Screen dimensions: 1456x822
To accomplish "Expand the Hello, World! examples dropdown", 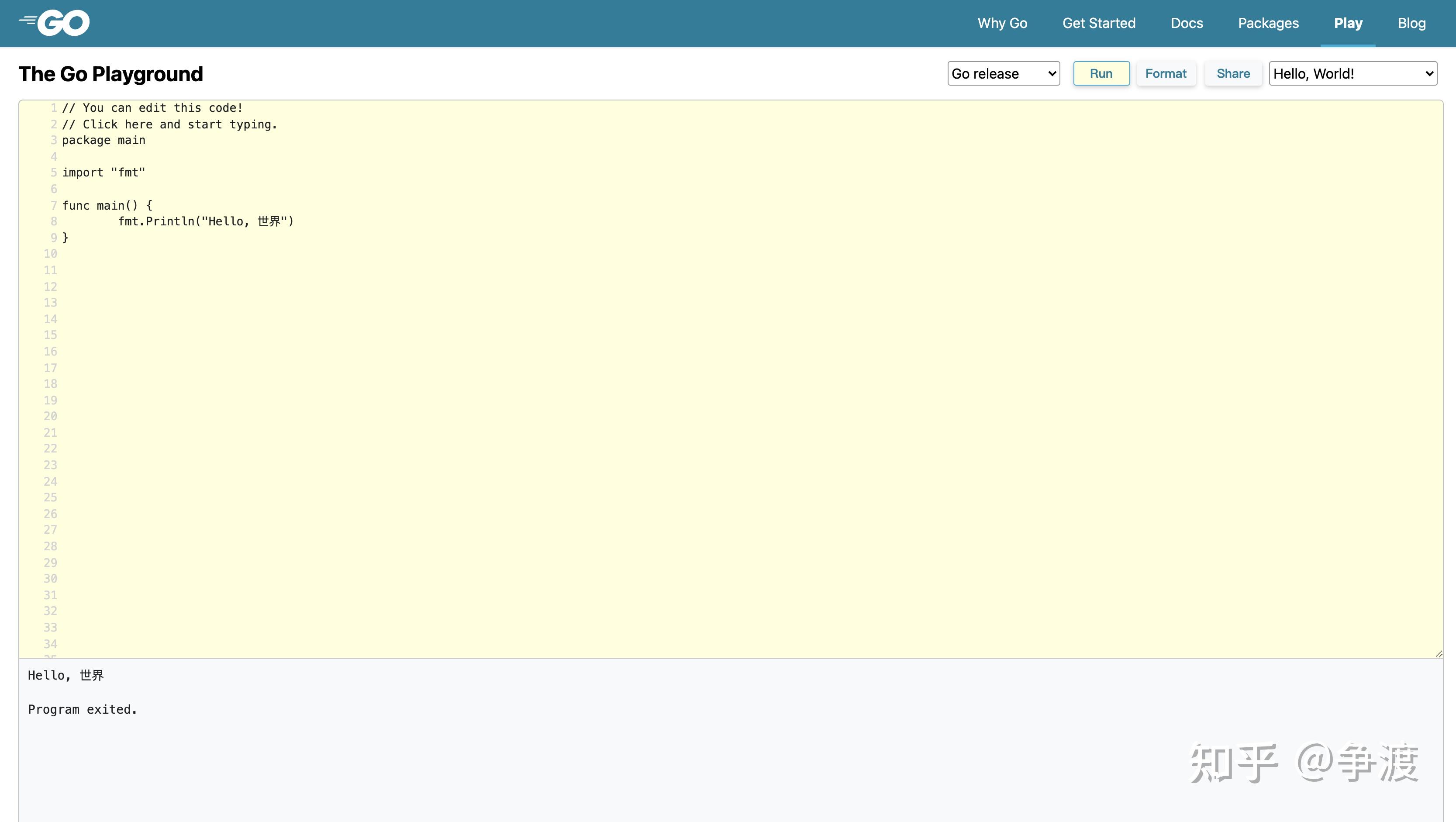I will point(1352,73).
